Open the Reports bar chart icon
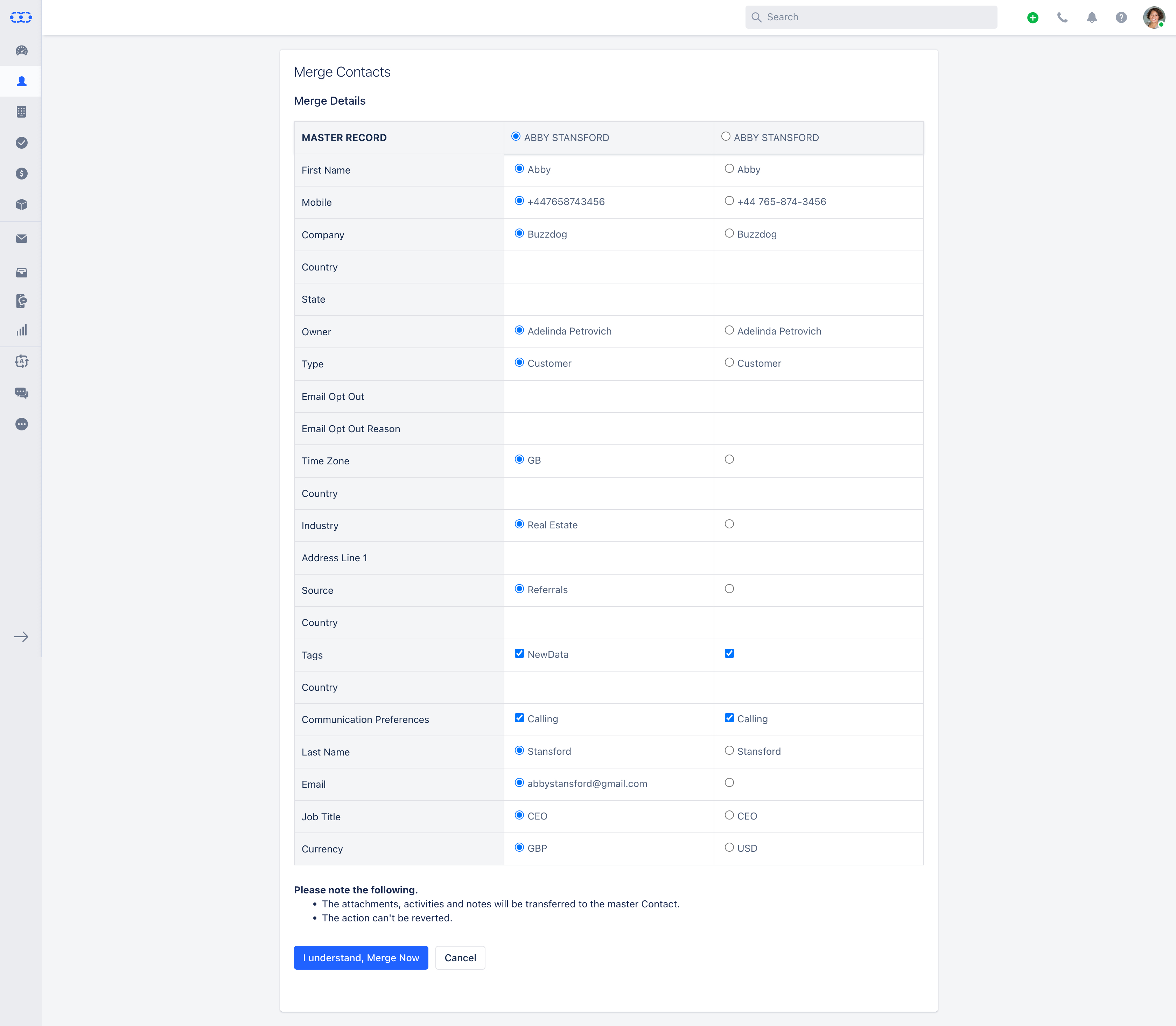Screen dimensions: 1176x1026 [x=21, y=330]
